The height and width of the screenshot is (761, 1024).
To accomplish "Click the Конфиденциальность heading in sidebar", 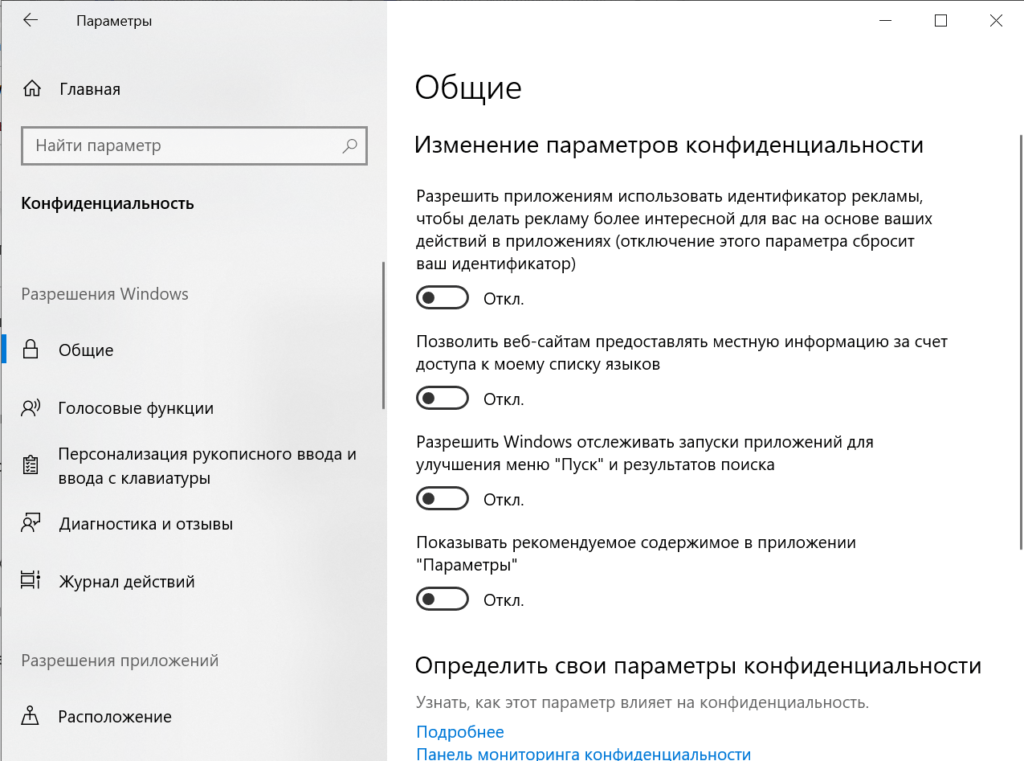I will 107,203.
